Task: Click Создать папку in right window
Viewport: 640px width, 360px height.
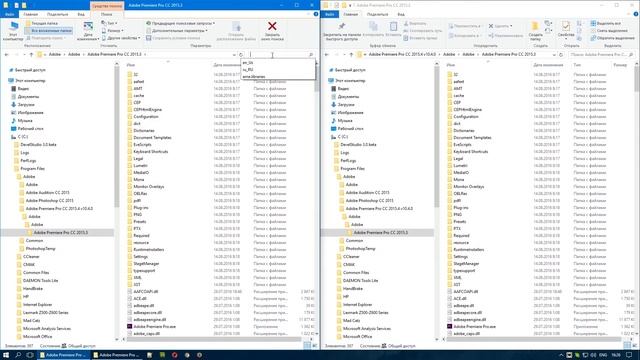Action: click(x=535, y=31)
